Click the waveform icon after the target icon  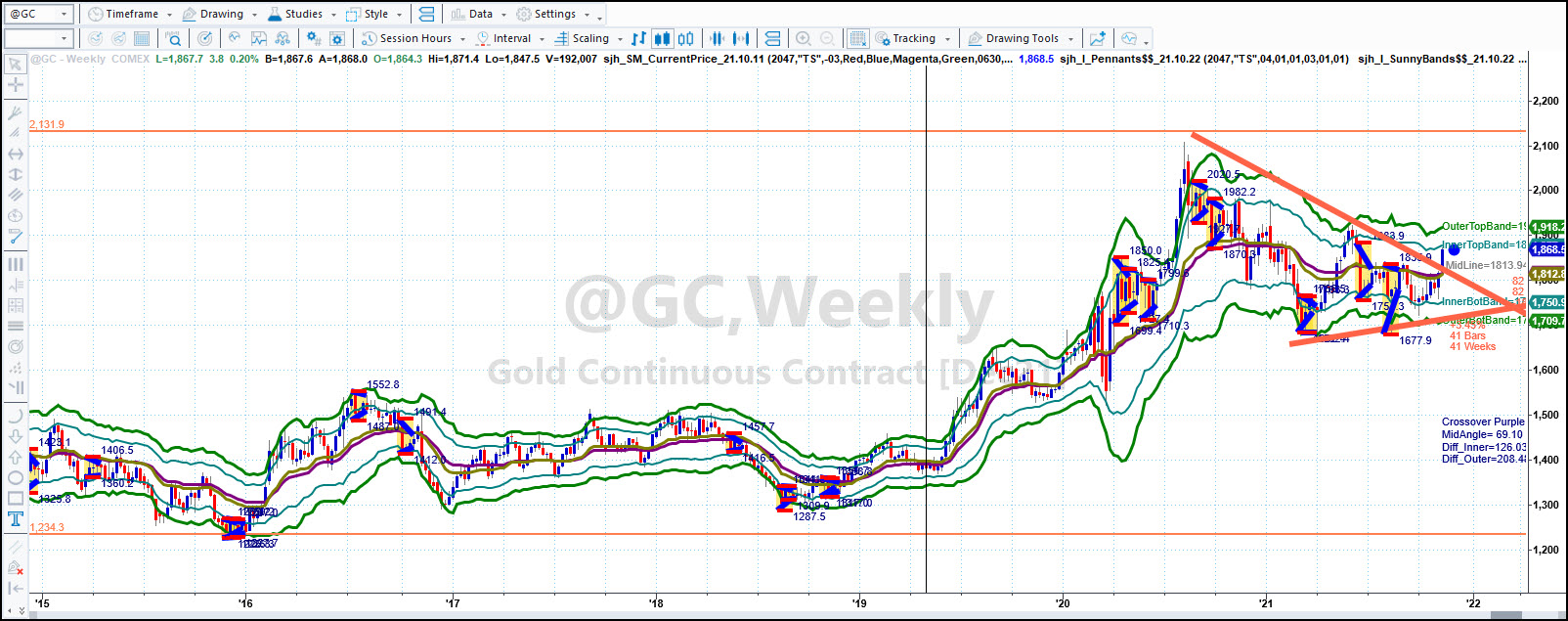[x=235, y=39]
